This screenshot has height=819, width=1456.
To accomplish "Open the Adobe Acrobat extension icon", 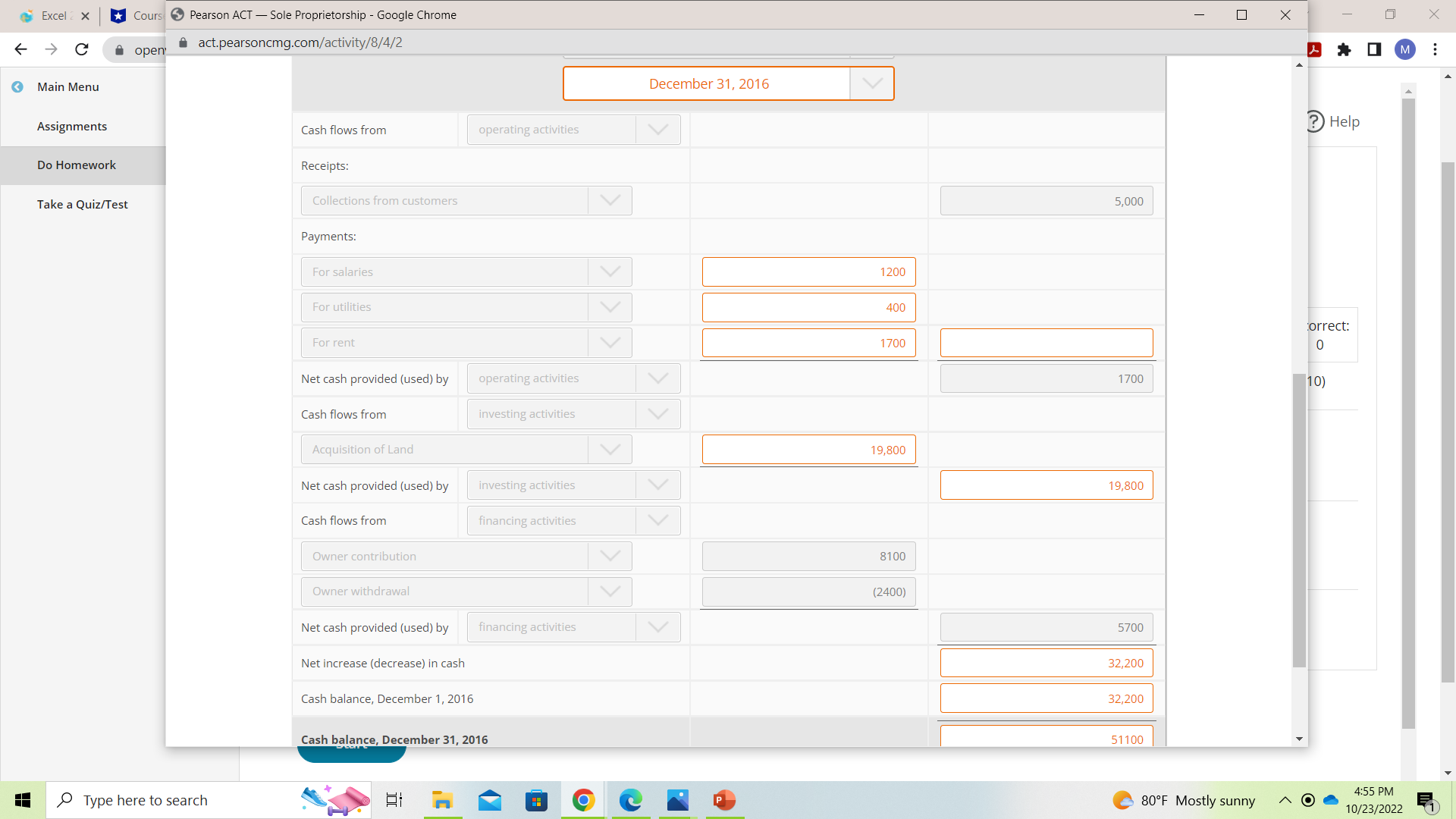I will click(1314, 49).
